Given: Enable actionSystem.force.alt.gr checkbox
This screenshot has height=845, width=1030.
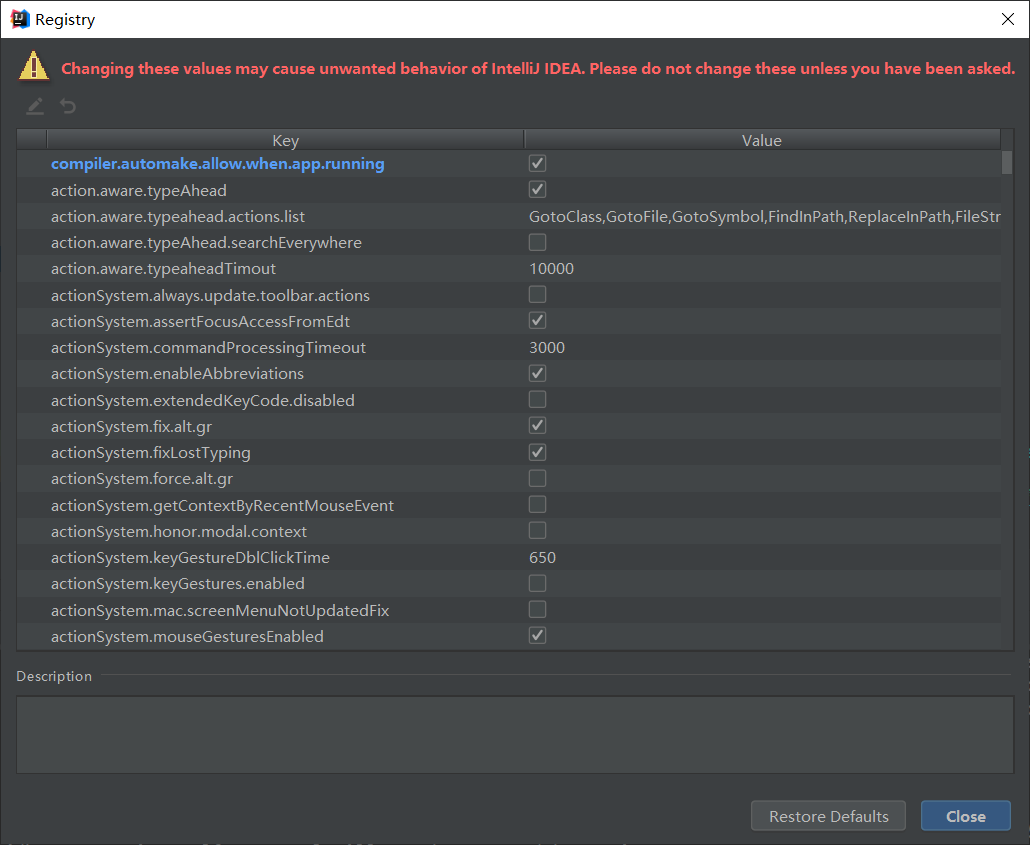Looking at the screenshot, I should point(537,478).
